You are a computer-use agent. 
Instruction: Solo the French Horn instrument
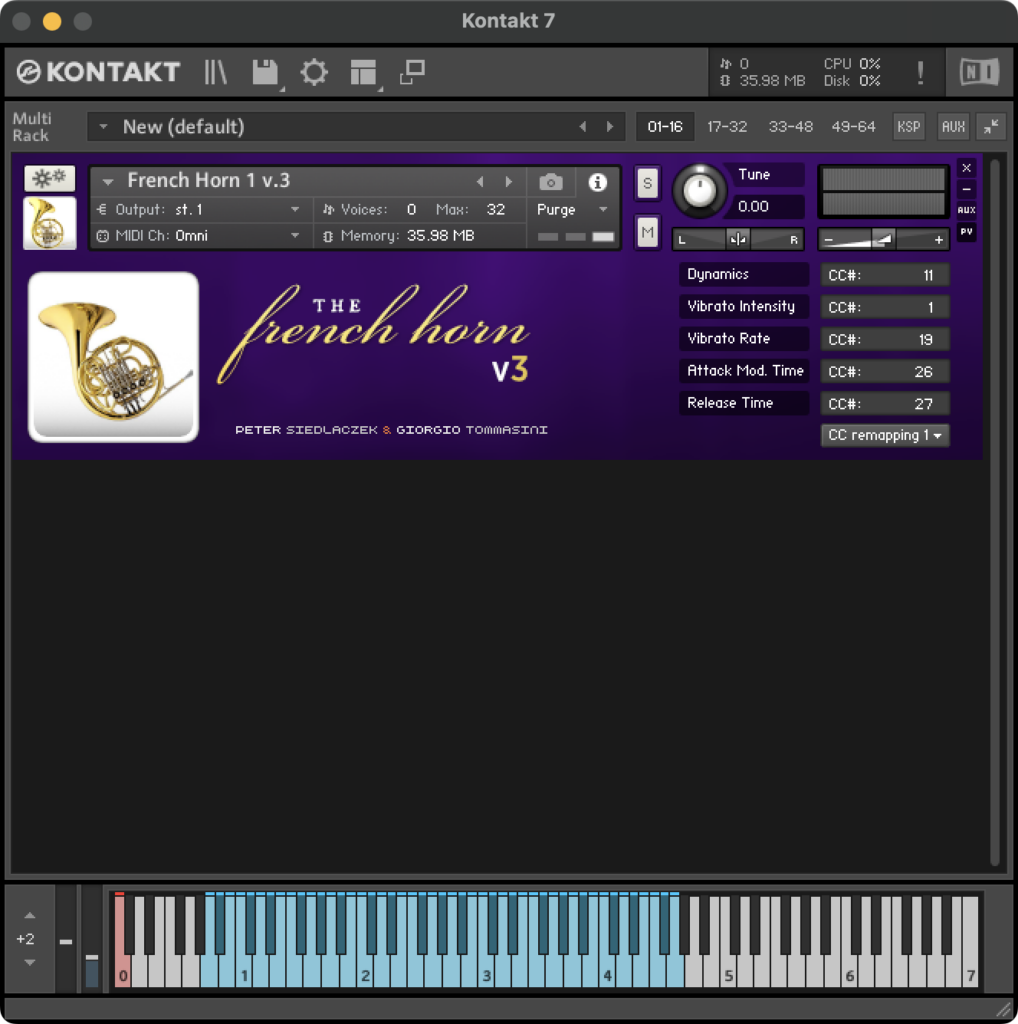click(x=647, y=183)
